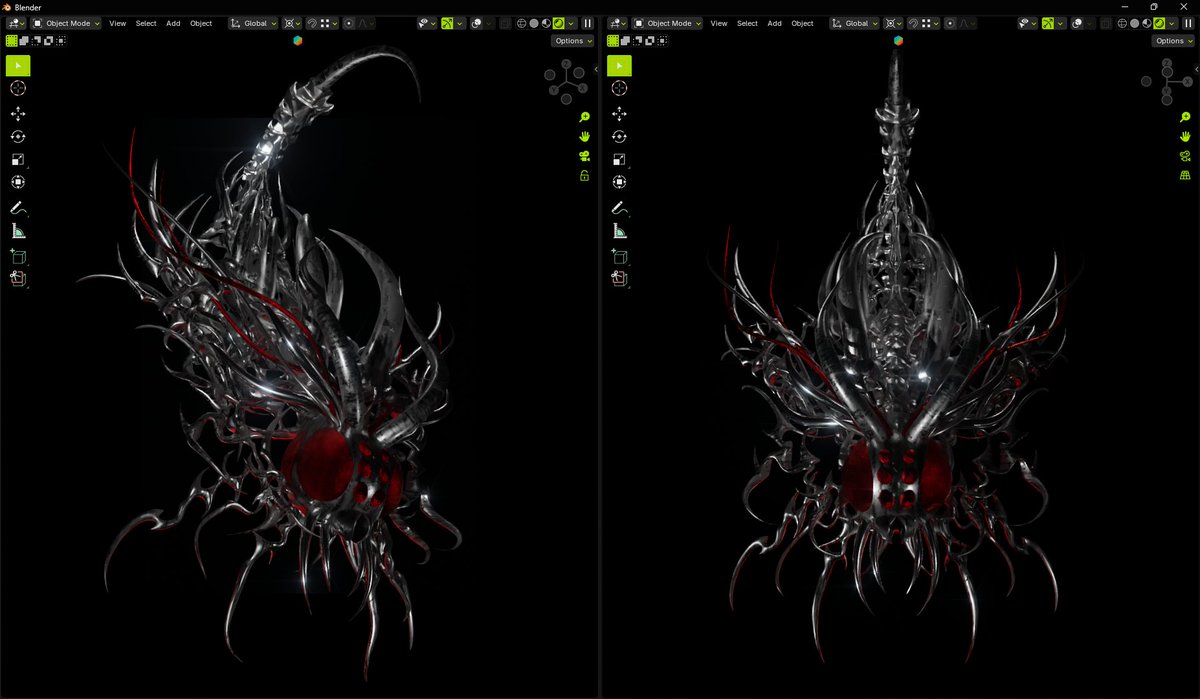
Task: Toggle snapping magnet in left viewport header
Action: click(311, 23)
